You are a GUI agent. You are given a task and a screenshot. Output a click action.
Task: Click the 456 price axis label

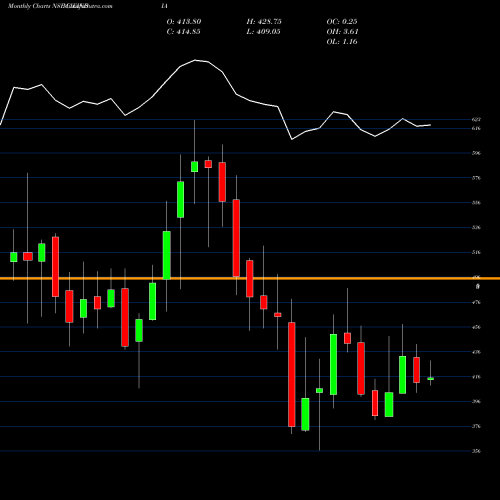coord(476,327)
